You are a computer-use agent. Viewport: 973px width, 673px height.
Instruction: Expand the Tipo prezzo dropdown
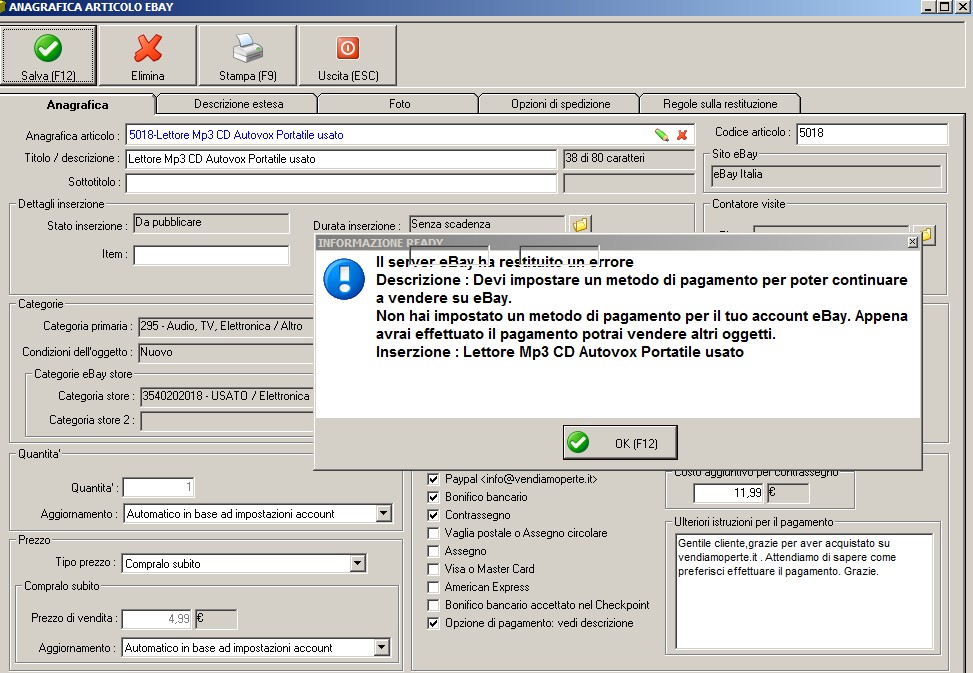357,563
